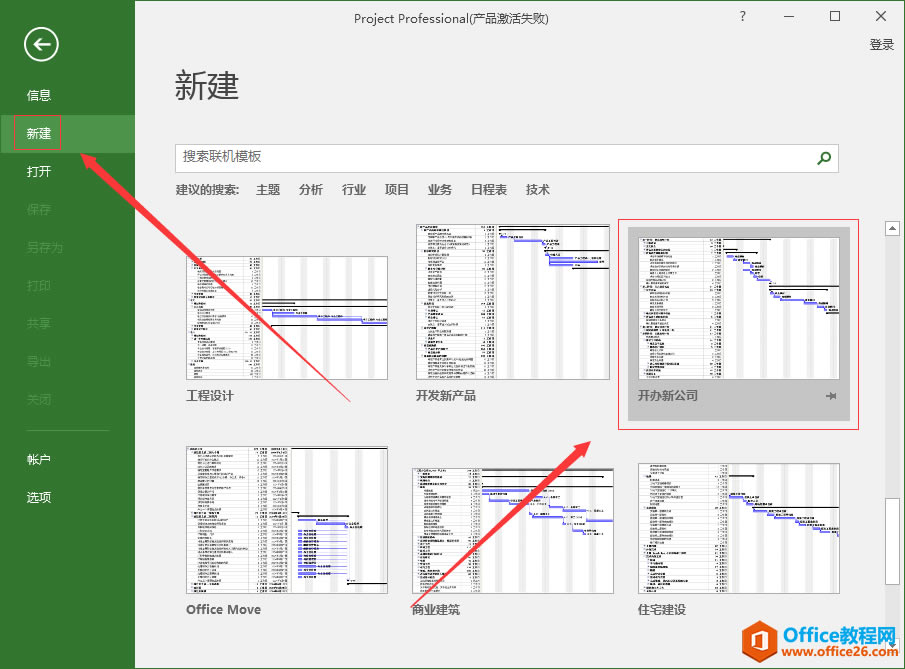Search suggested category 日程表
905x669 pixels.
(x=489, y=189)
